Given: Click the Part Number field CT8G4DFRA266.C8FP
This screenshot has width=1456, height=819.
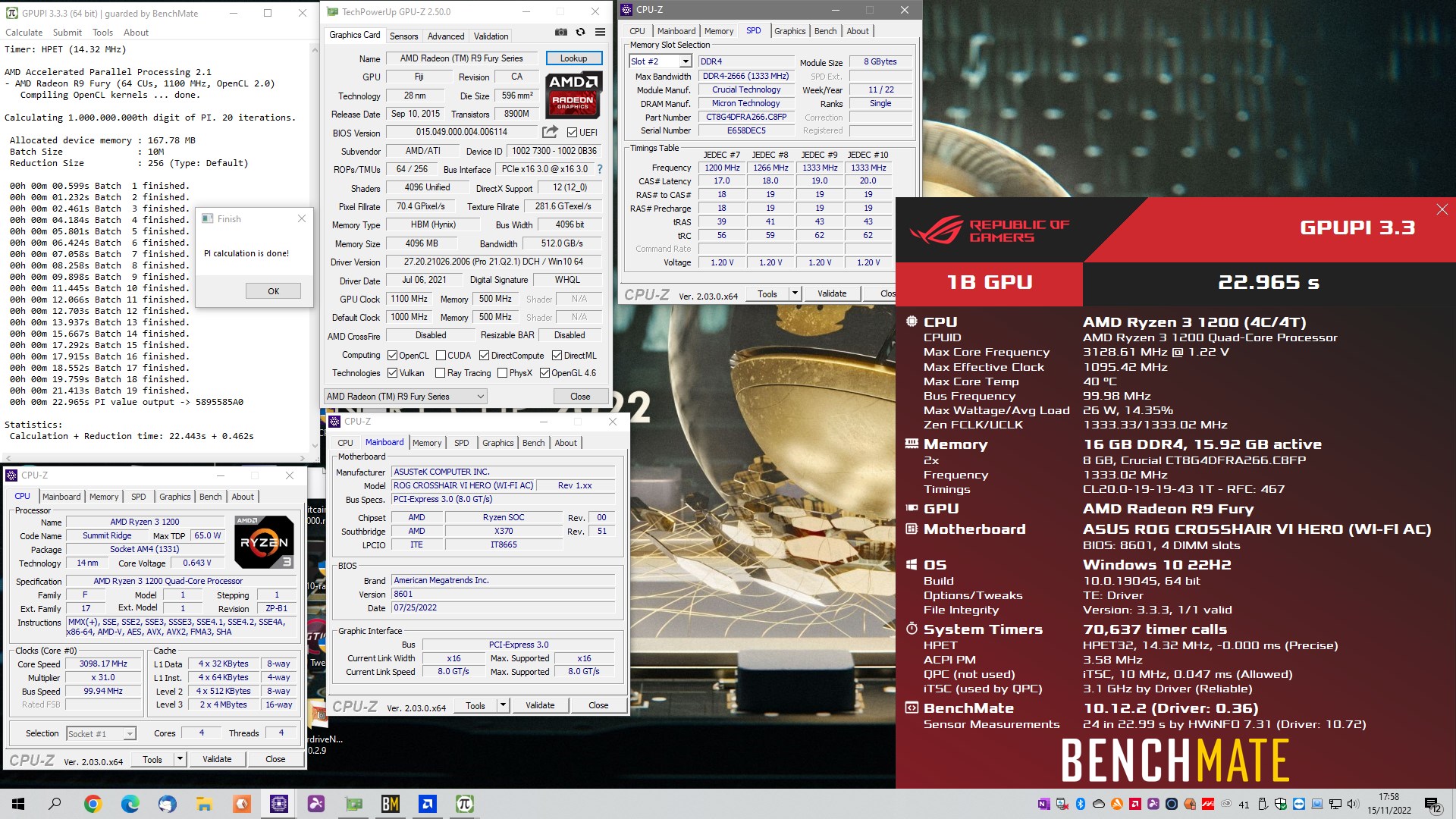Looking at the screenshot, I should click(x=746, y=118).
